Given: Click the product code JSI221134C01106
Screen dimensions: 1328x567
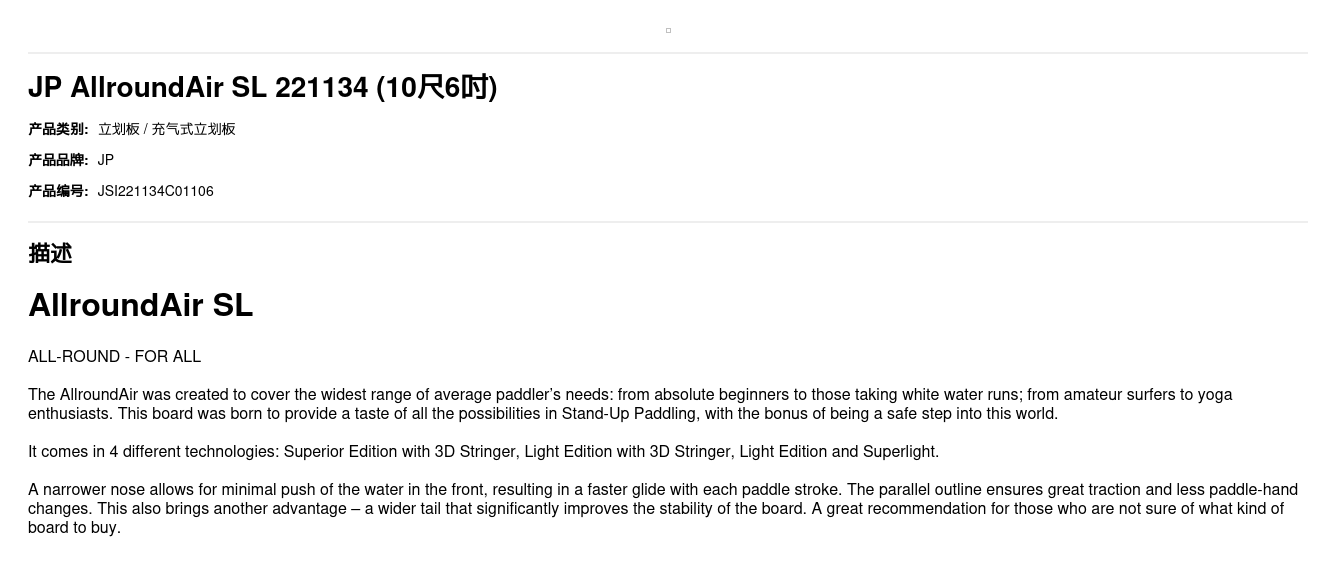Looking at the screenshot, I should click(x=155, y=191).
